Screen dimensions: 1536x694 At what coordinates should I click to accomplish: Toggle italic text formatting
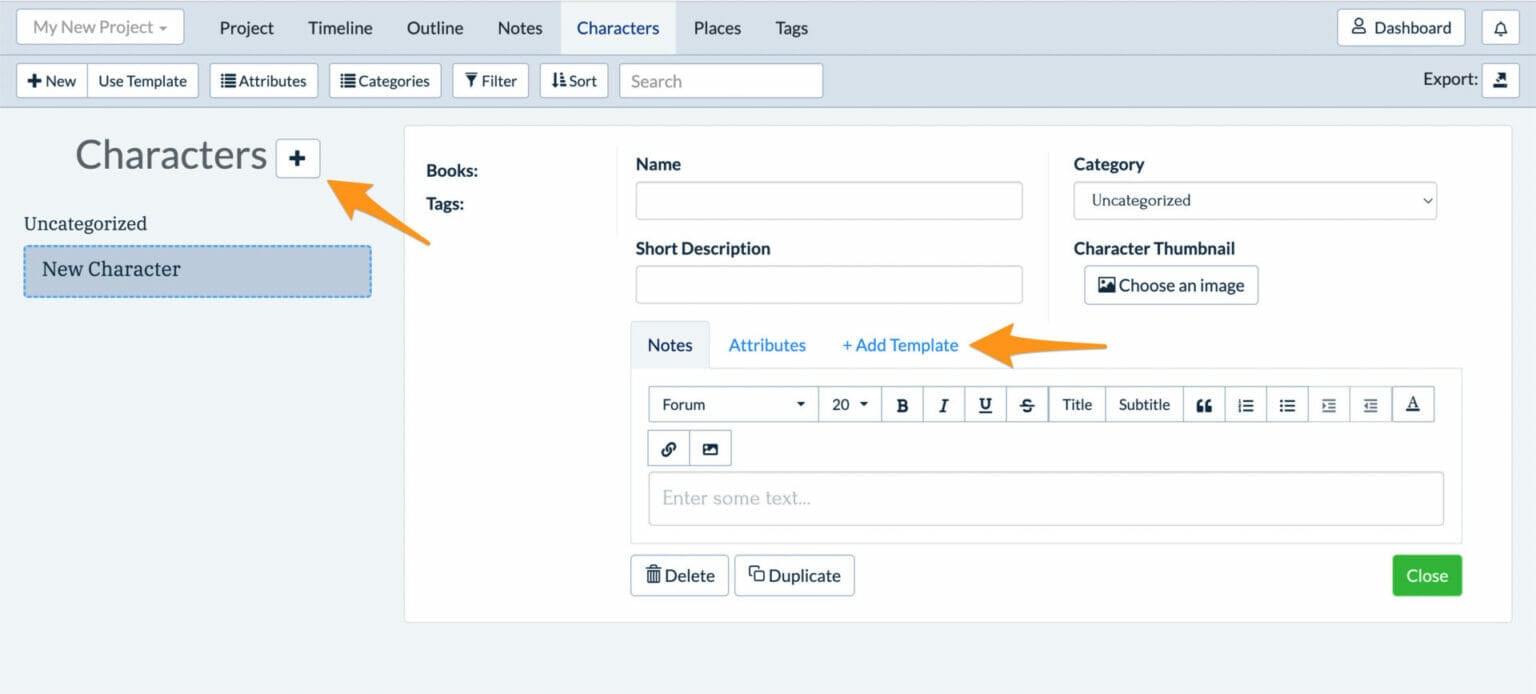(x=943, y=405)
